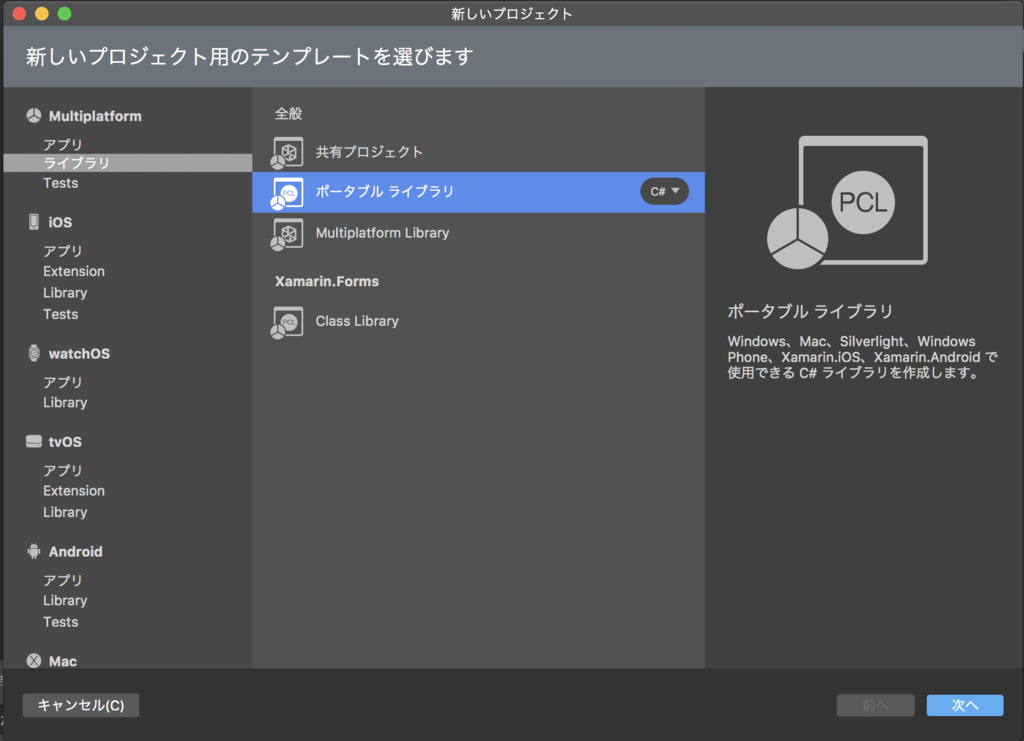1024x741 pixels.
Task: Click the large PCL preview image
Action: (x=847, y=202)
